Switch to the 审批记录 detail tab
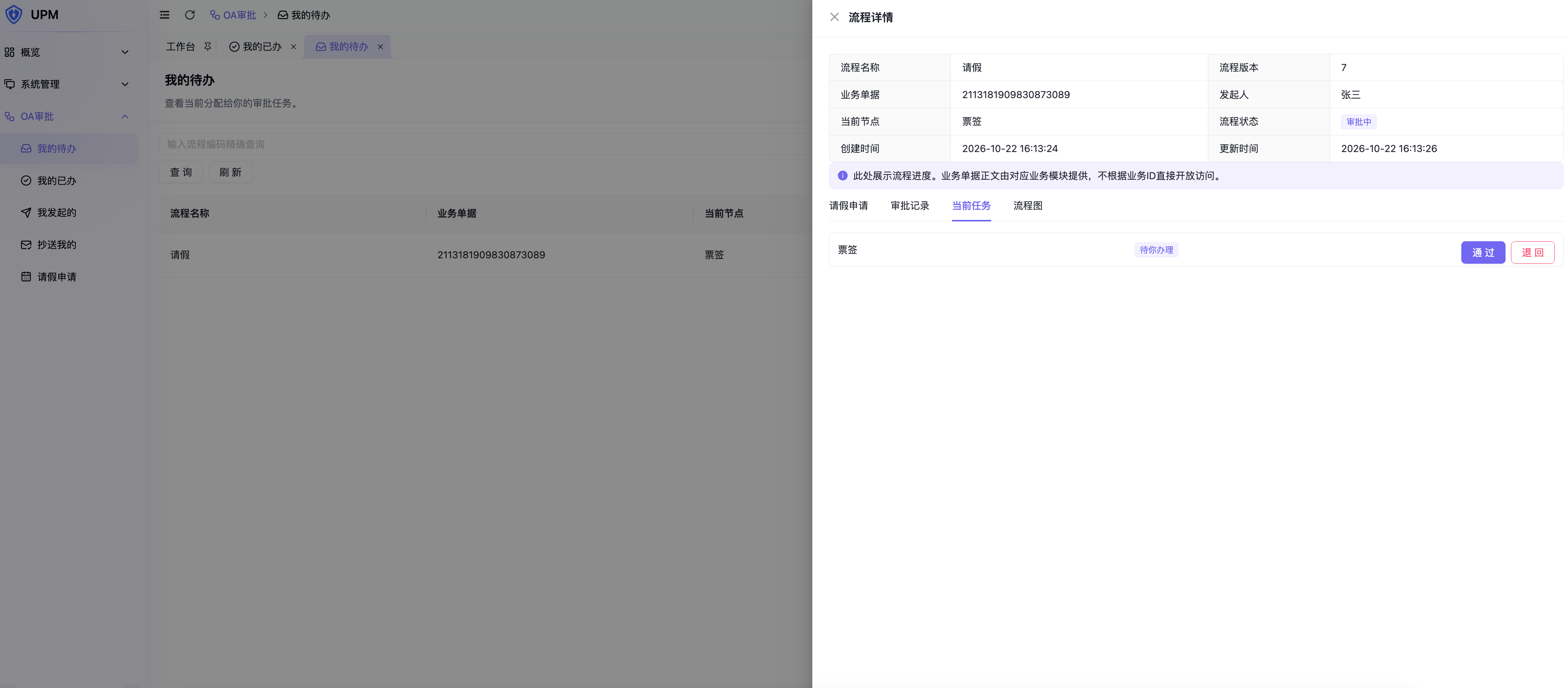Viewport: 1568px width, 688px height. point(910,206)
